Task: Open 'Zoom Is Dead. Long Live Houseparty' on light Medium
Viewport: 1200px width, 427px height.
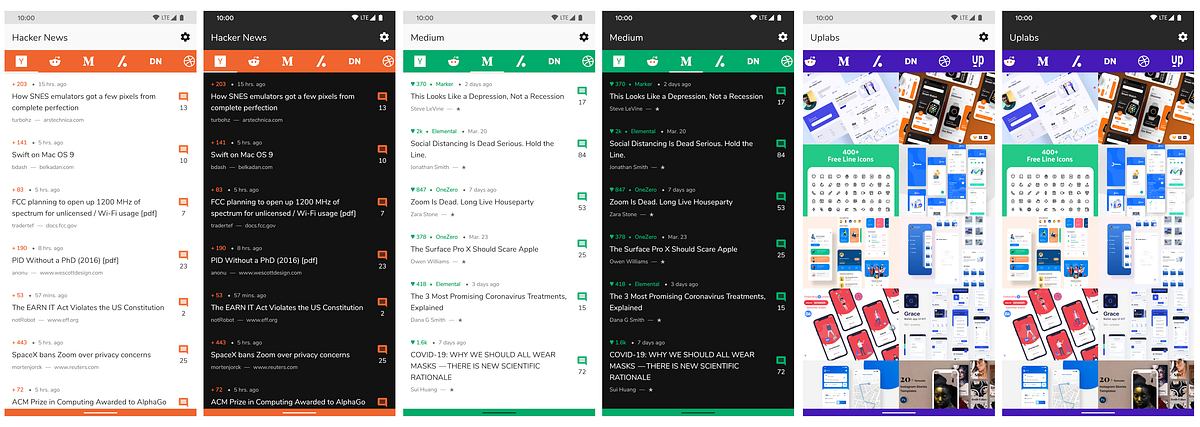Action: [472, 202]
